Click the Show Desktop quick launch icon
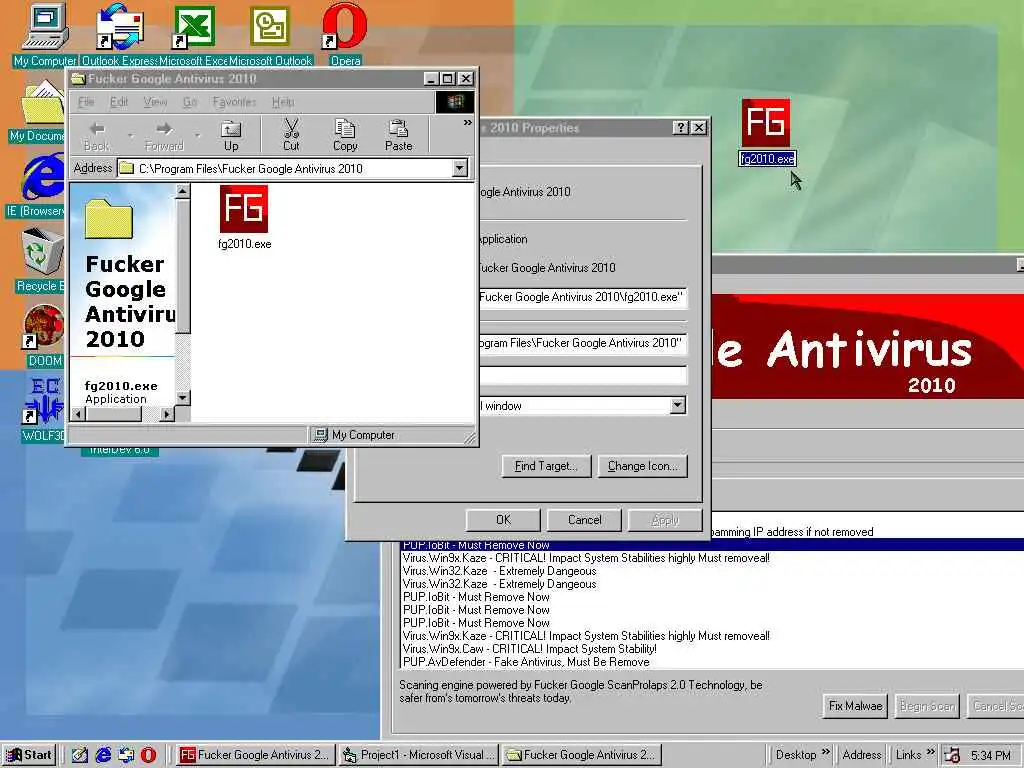 pos(80,755)
